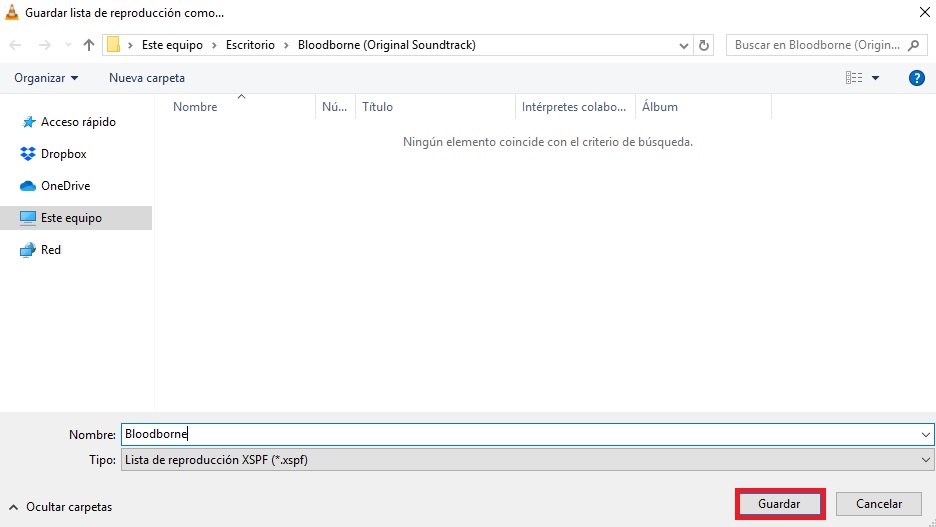Click the Nombre filename input field

tap(519, 434)
